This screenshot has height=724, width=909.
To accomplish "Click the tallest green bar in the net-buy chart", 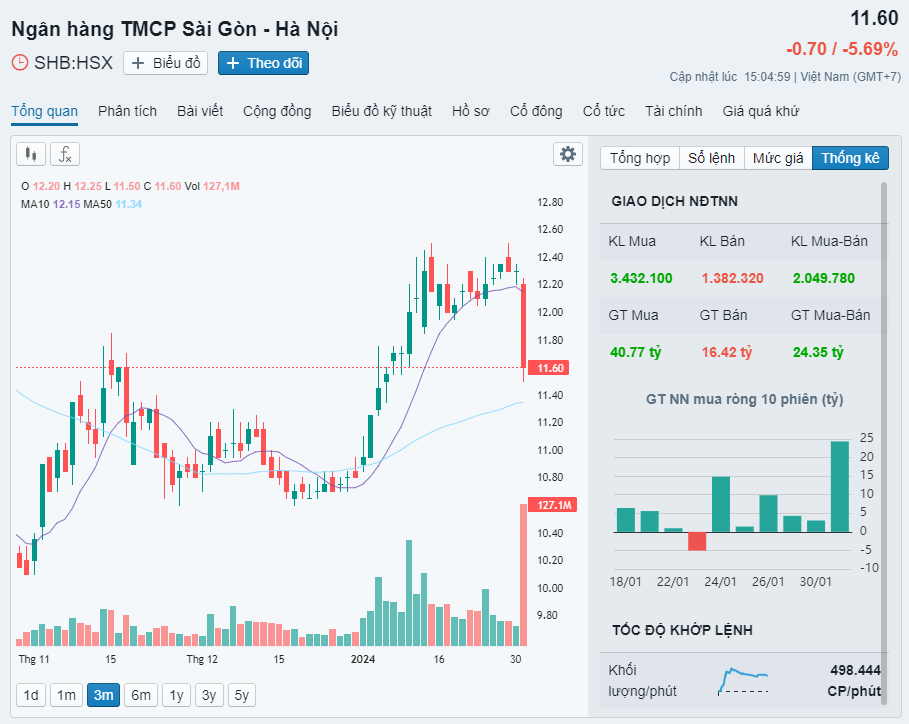I will [839, 487].
